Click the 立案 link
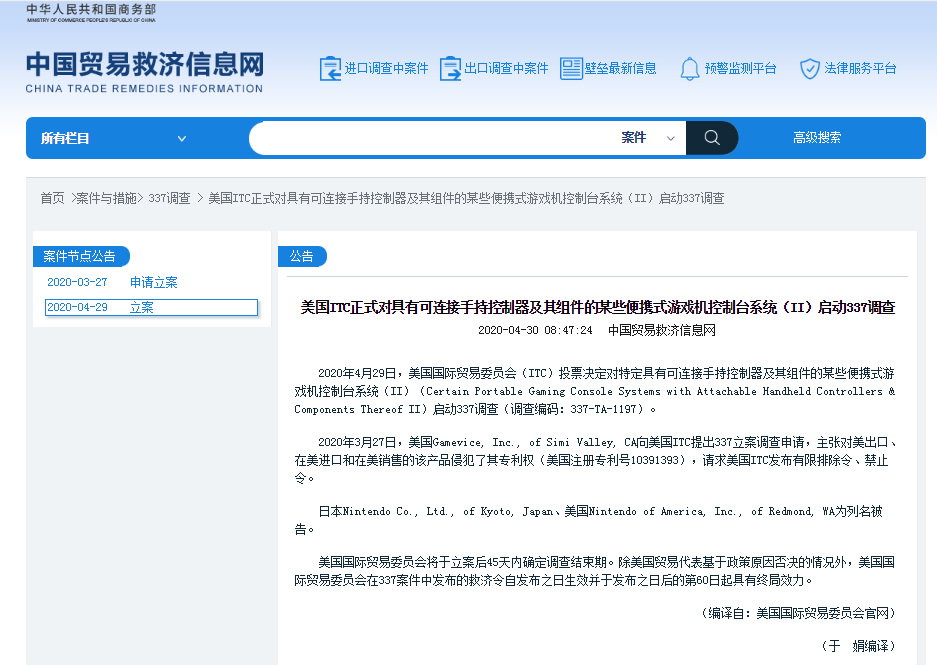 [142, 307]
